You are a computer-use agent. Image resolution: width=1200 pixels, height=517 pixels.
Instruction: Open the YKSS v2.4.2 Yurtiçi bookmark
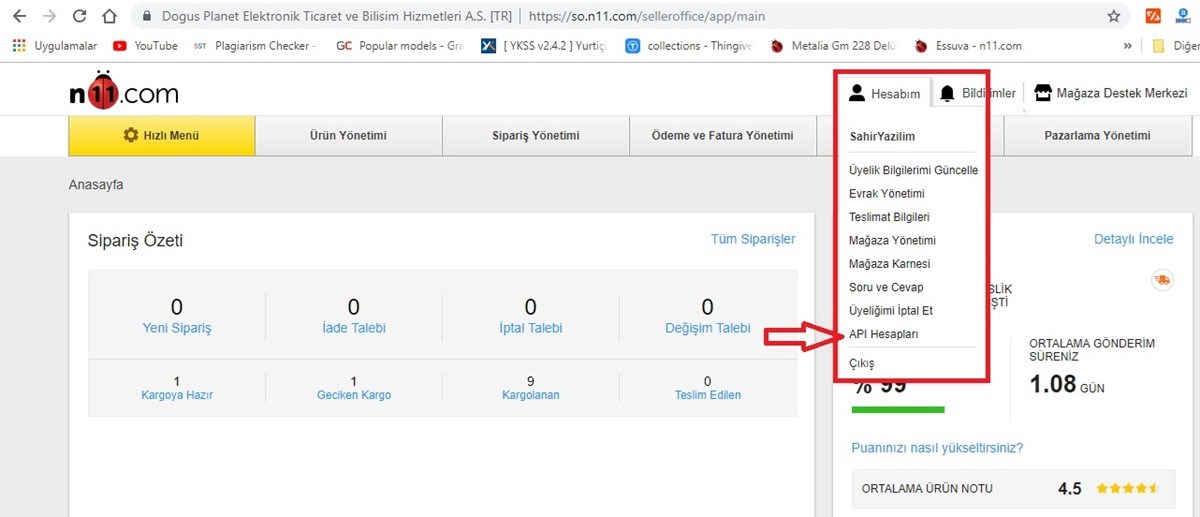(x=543, y=45)
